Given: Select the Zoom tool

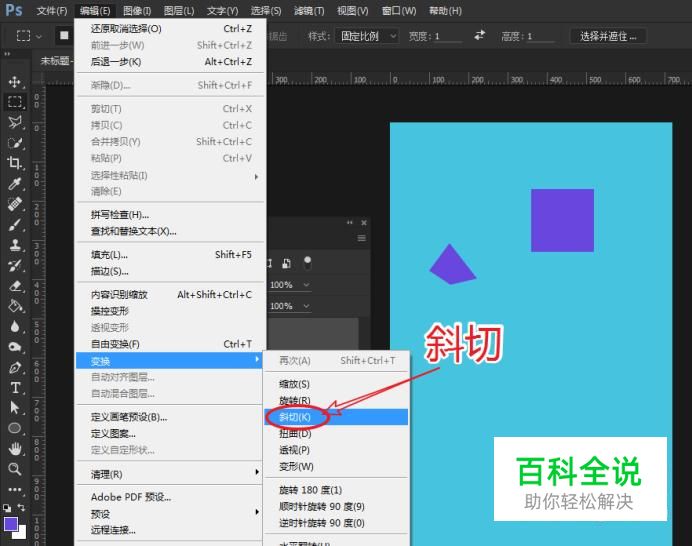Looking at the screenshot, I should point(15,469).
